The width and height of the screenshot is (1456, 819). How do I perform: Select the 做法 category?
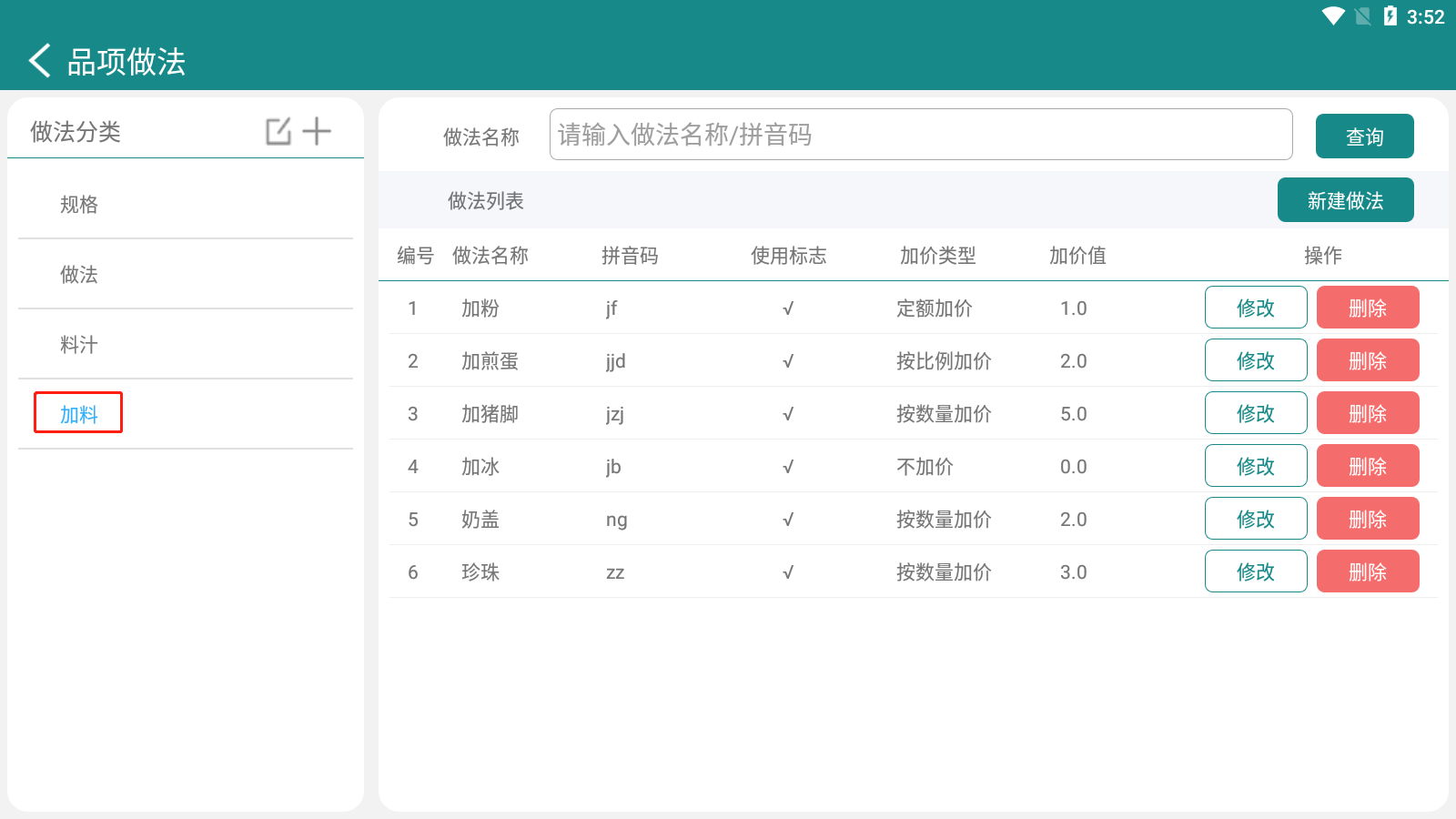(x=79, y=275)
